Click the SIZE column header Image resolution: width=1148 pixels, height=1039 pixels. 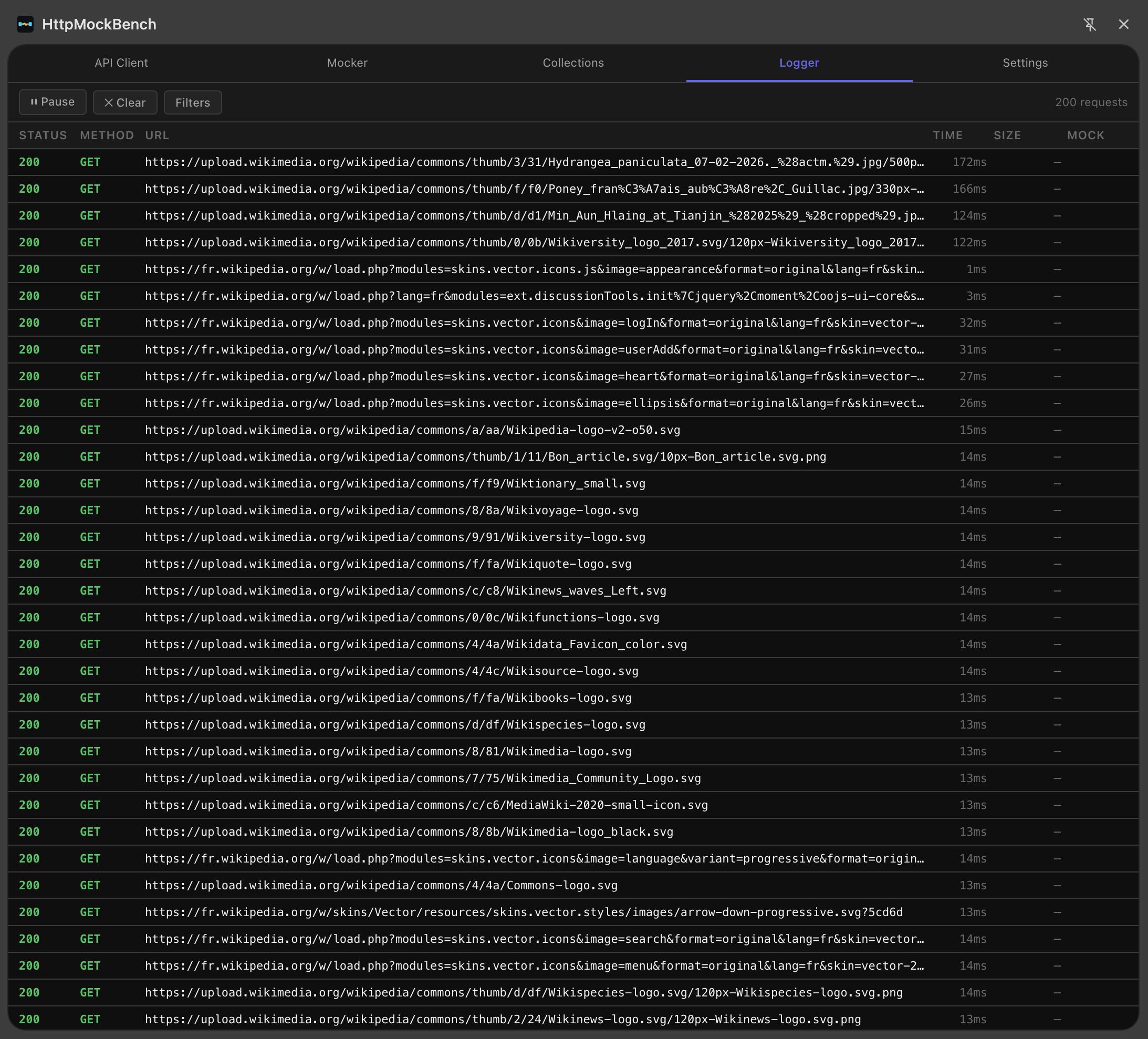1007,135
